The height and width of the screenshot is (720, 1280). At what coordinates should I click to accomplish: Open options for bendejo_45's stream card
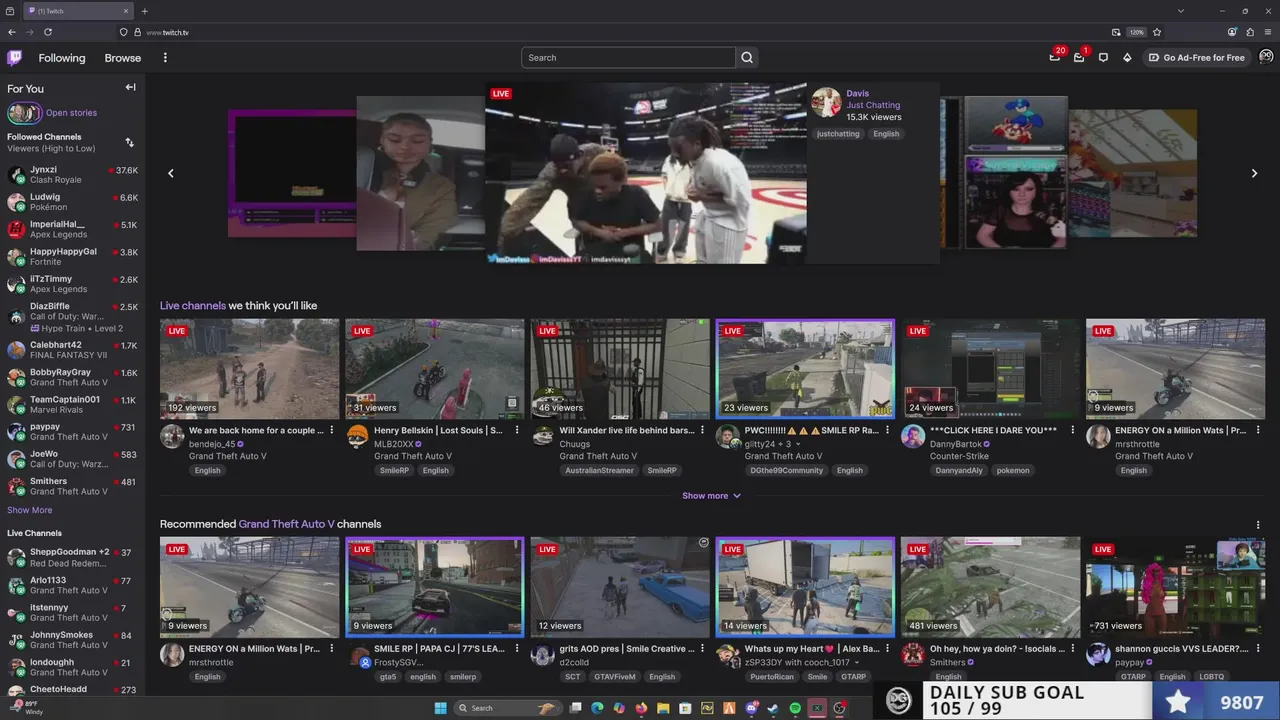(331, 430)
